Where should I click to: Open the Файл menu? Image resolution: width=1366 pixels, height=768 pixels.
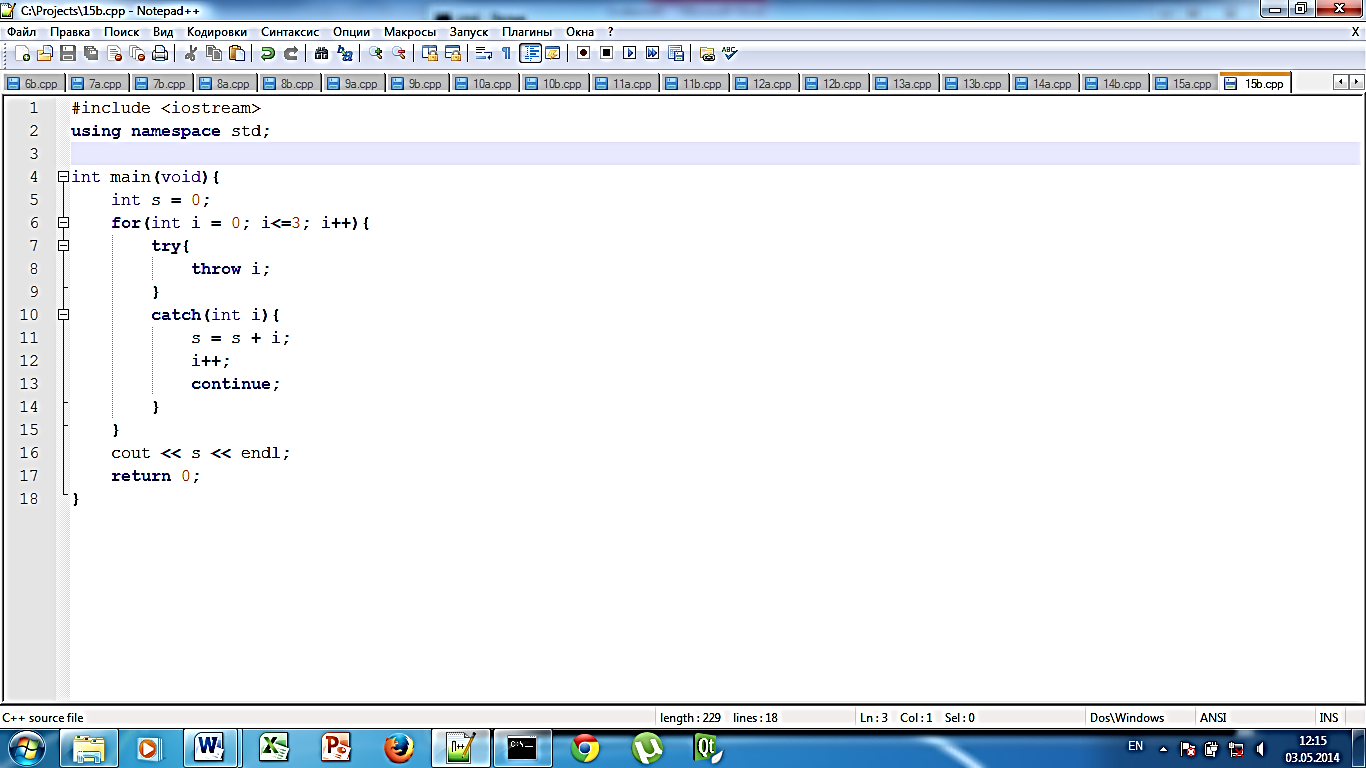tap(21, 32)
